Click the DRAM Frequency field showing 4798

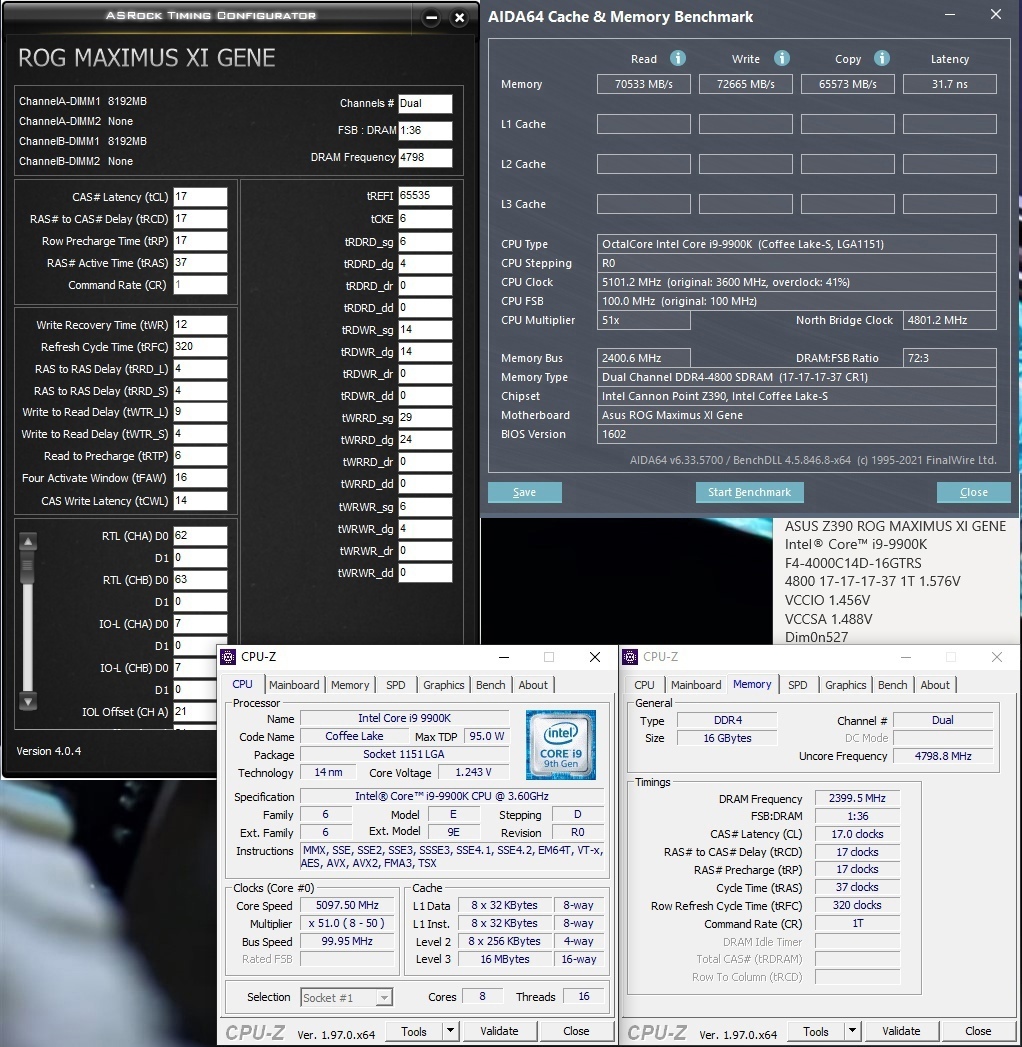[425, 158]
